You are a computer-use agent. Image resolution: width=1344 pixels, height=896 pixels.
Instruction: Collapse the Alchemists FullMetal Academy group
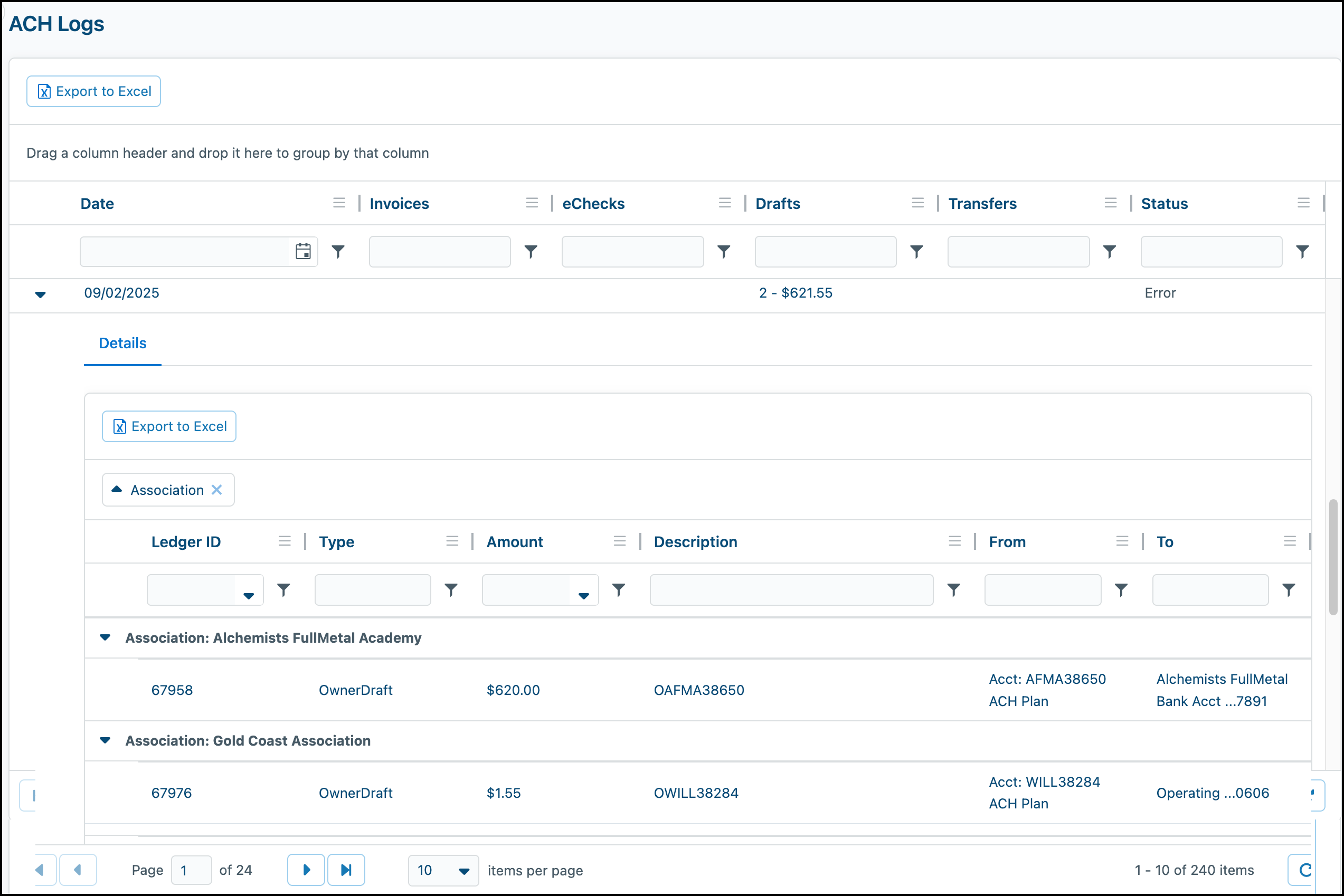click(x=105, y=637)
